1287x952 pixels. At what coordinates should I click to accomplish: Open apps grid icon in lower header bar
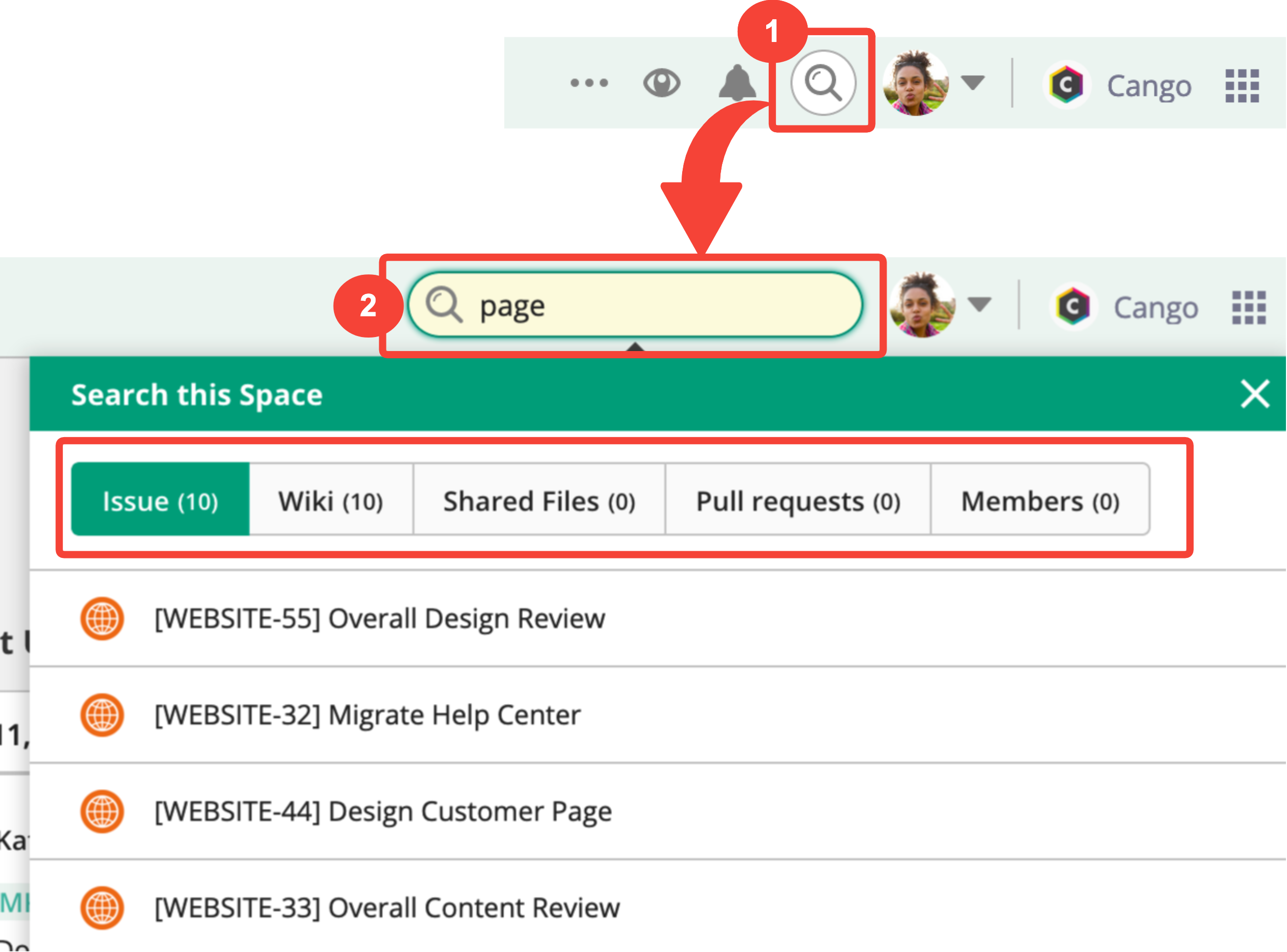pyautogui.click(x=1250, y=307)
